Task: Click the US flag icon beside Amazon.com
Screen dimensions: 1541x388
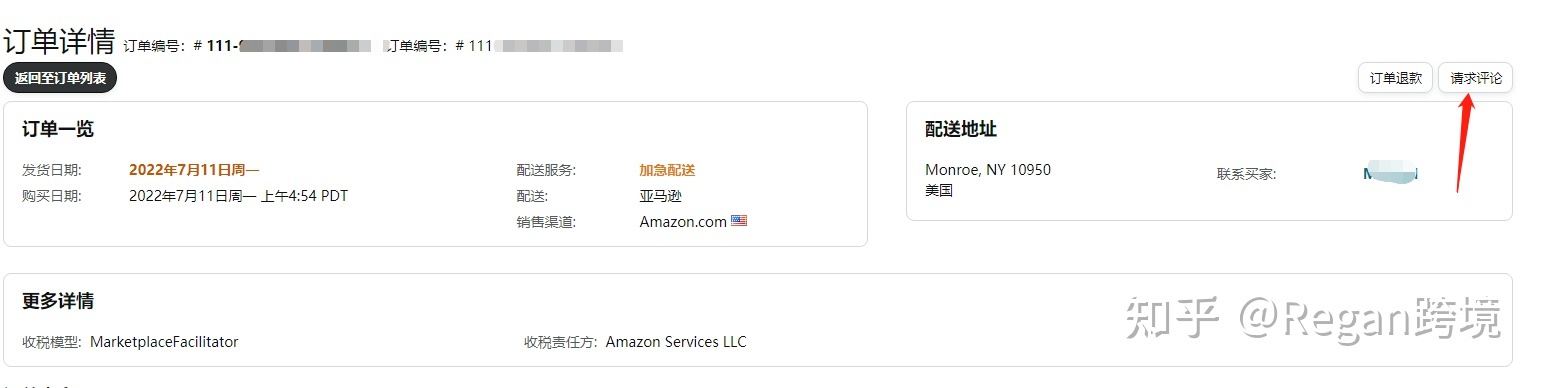Action: [x=739, y=221]
